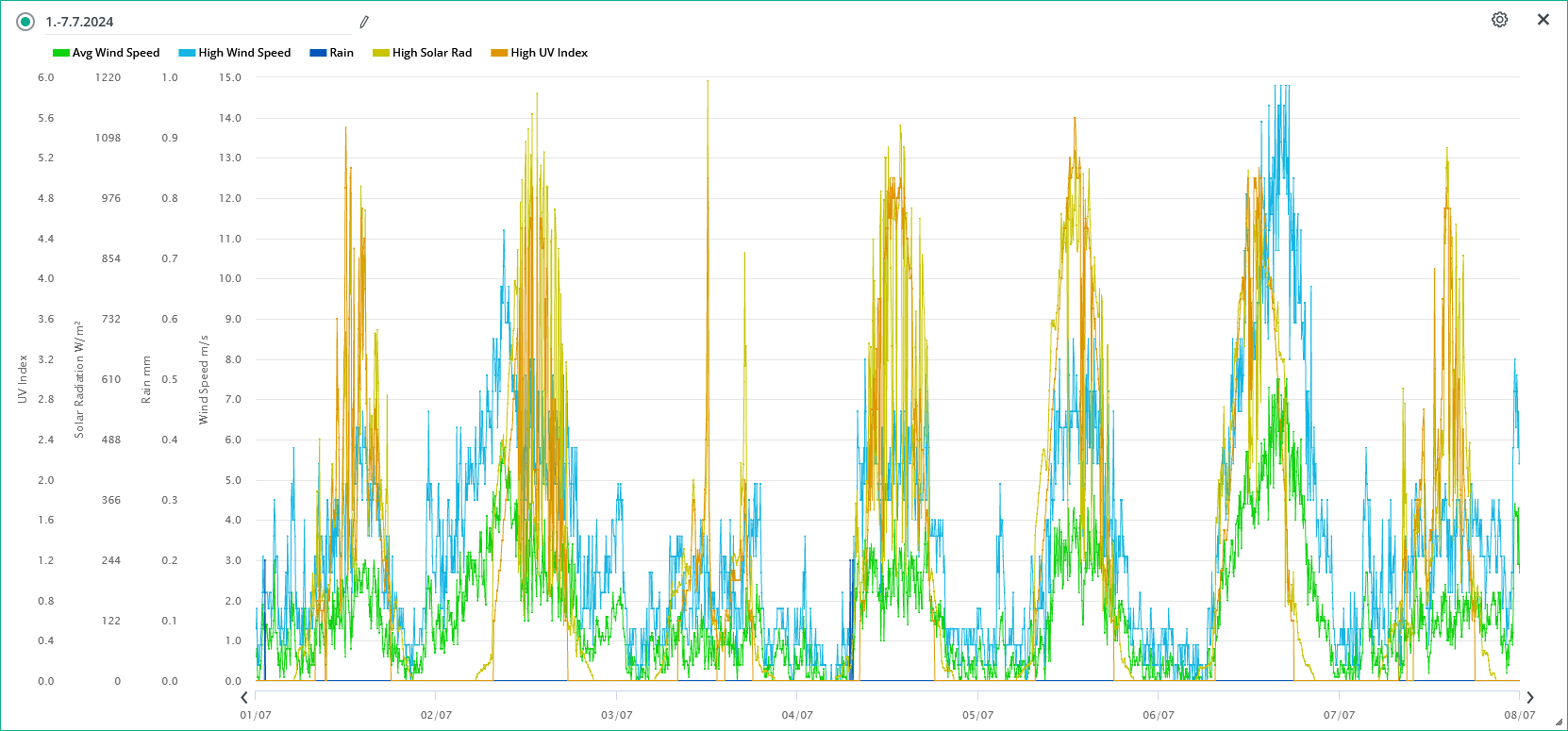Select the Solar Radiation W/m² axis title
Screen dimensions: 1568x731
tap(79, 379)
